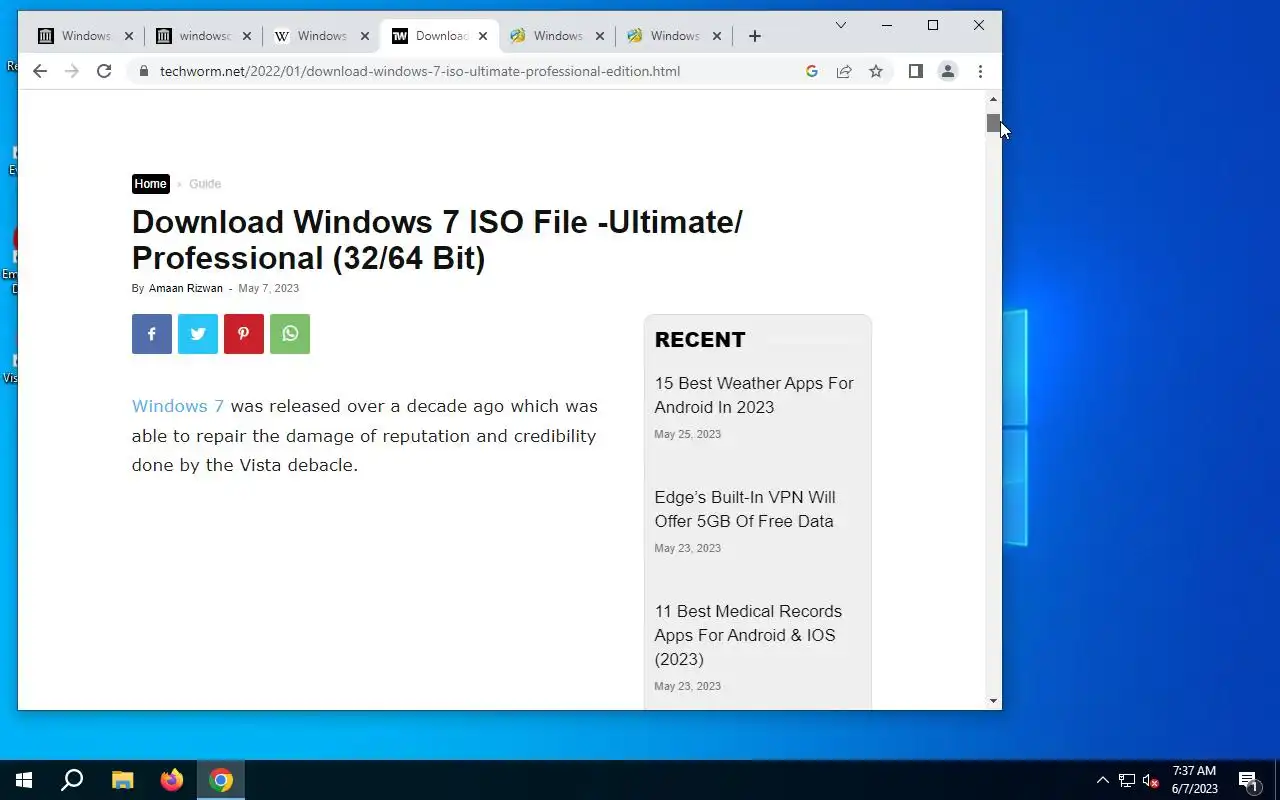Click the taskbar clock showing 7:37 AM
The height and width of the screenshot is (800, 1280).
coord(1195,780)
